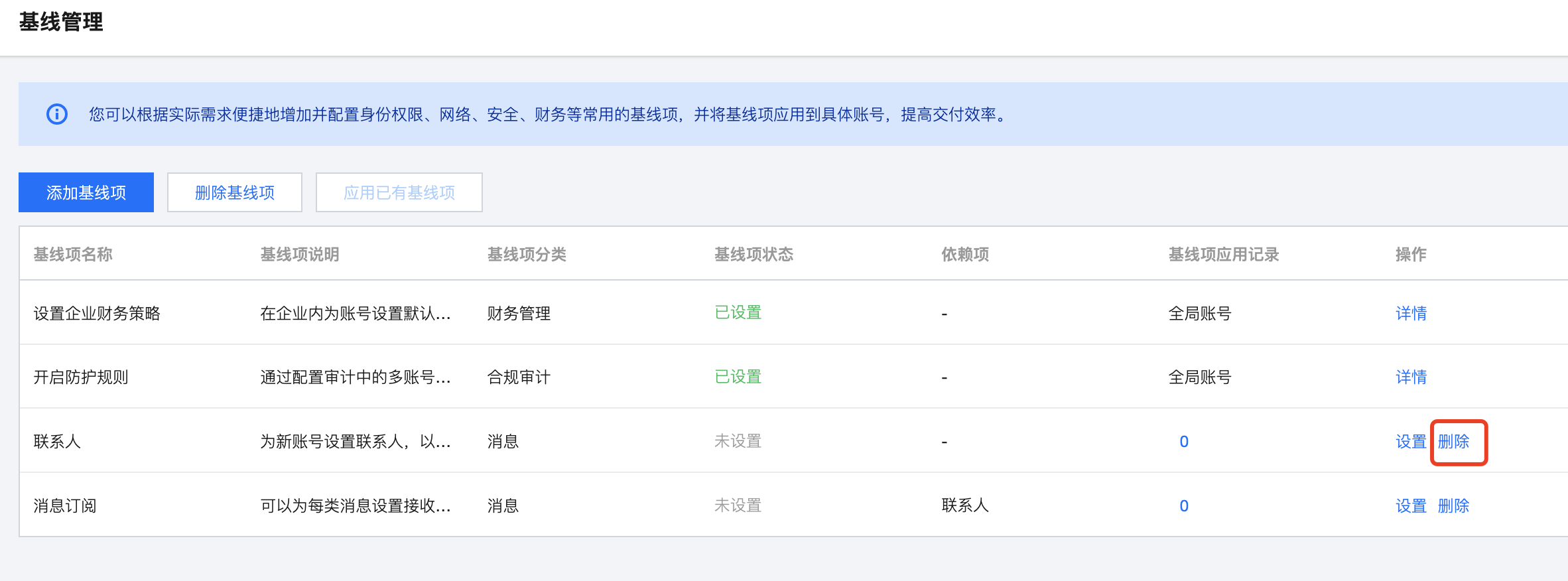Click truncated description of 联系人 row
Viewport: 1568px width, 581px height.
pyautogui.click(x=356, y=442)
